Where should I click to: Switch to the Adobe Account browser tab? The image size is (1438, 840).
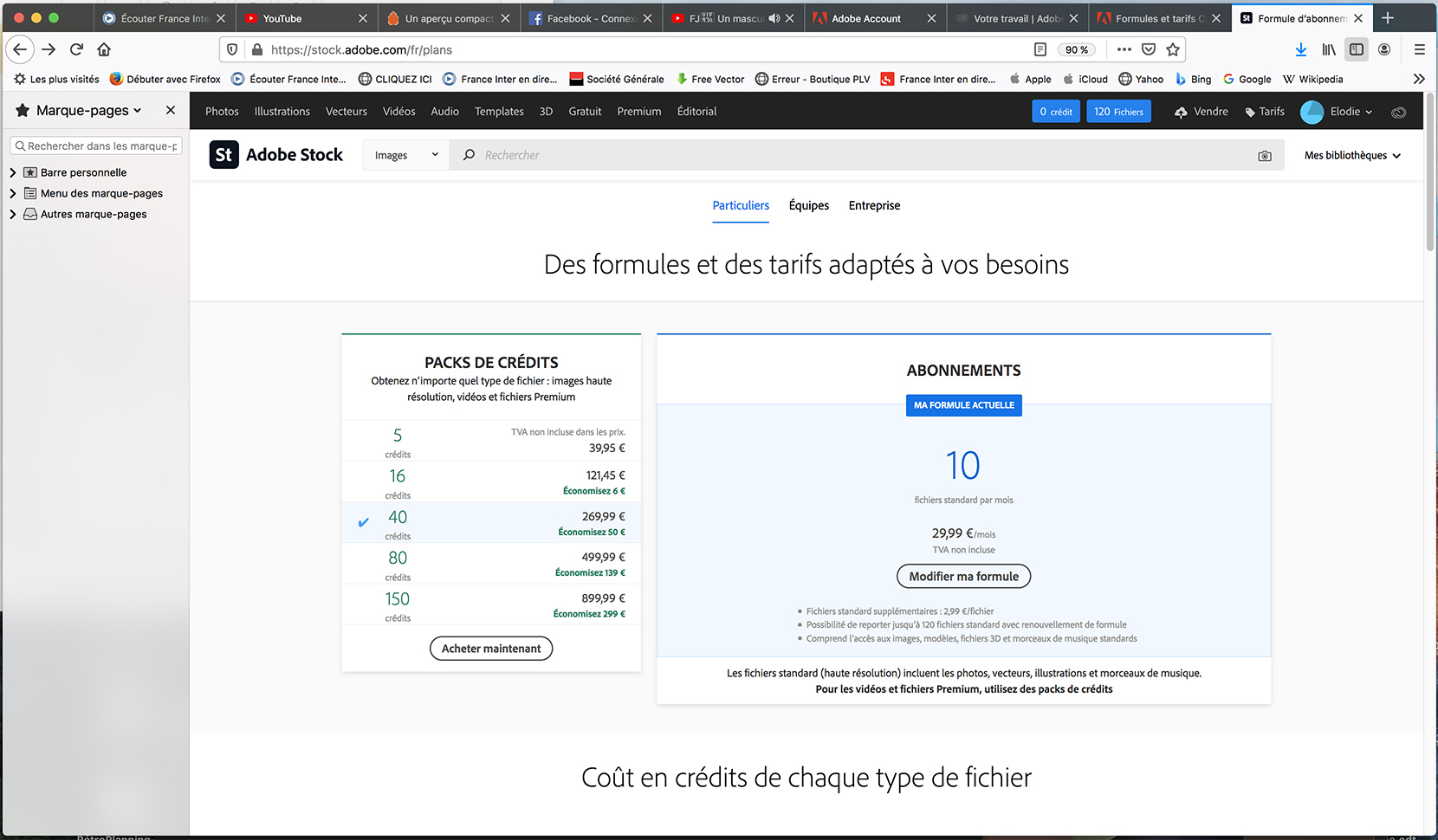pyautogui.click(x=875, y=18)
